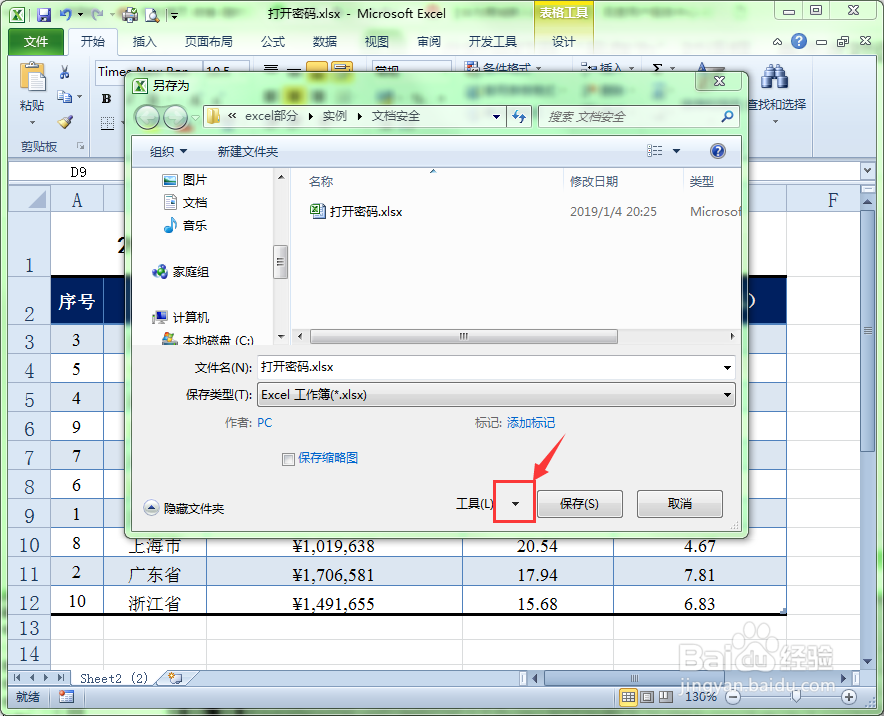
Task: Toggle Bold formatting in the Font group
Action: click(106, 100)
